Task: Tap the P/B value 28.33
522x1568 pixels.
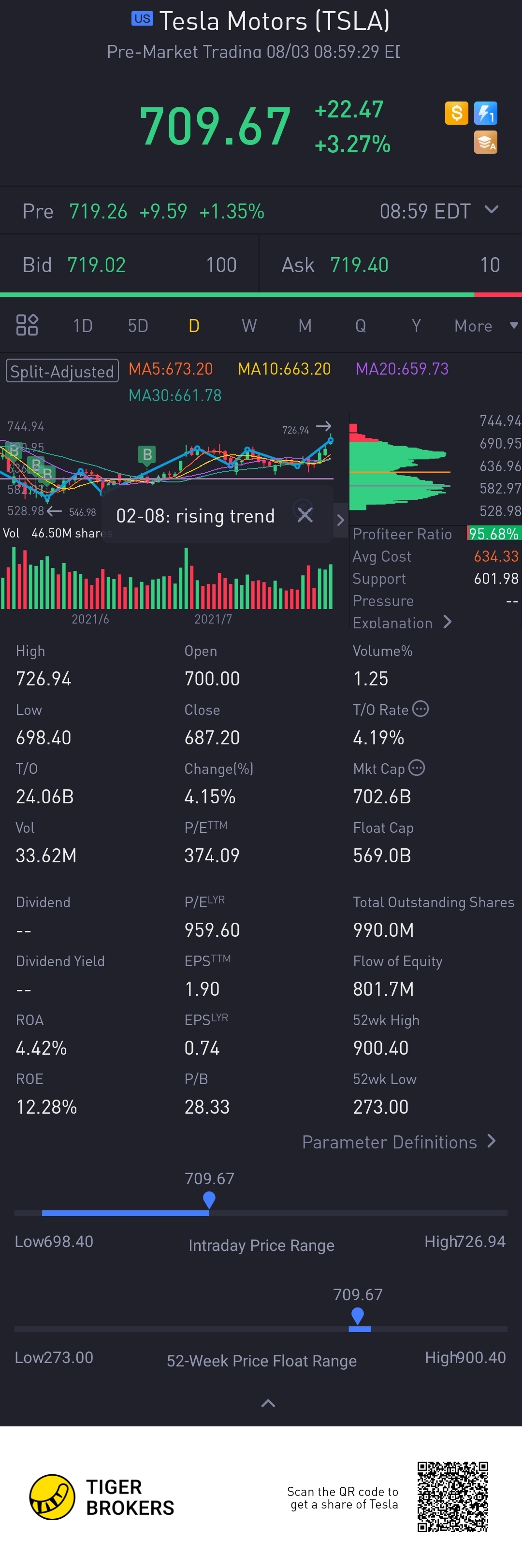Action: (x=207, y=1106)
